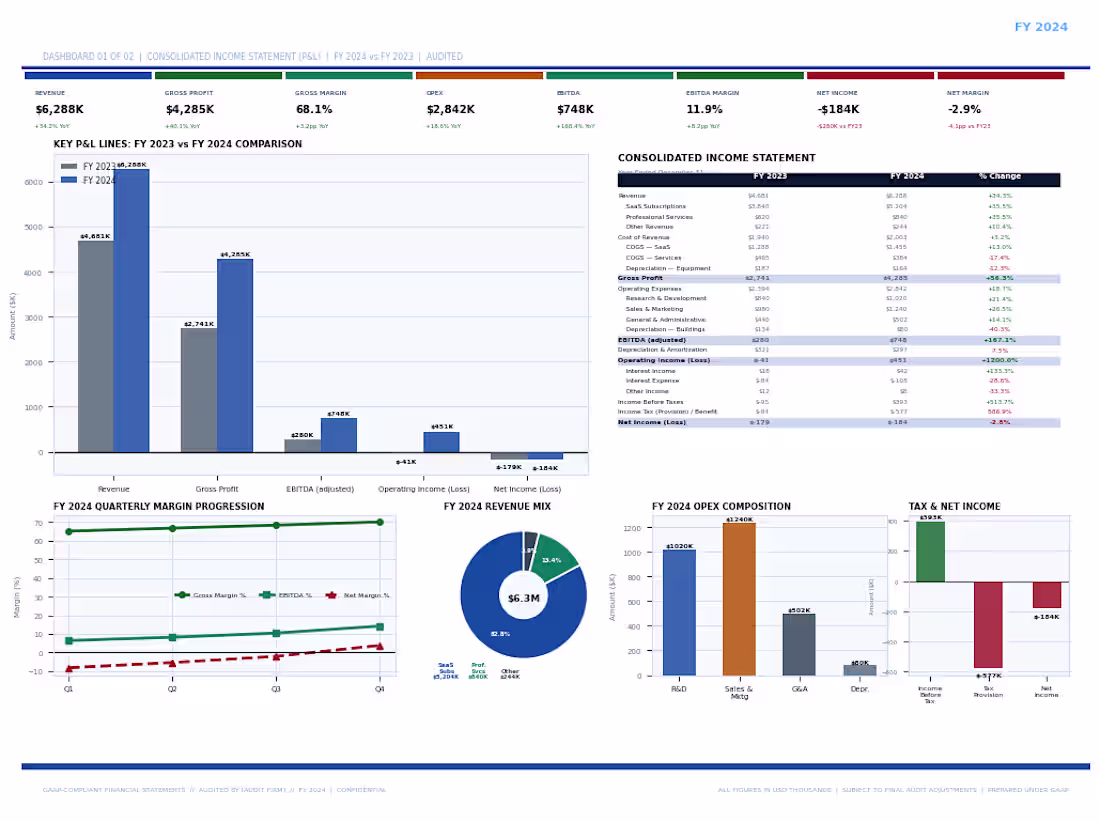
Task: Click the dashboard breadcrumb title 'DASHBOARD 01 OF 02'
Action: pyautogui.click(x=88, y=56)
